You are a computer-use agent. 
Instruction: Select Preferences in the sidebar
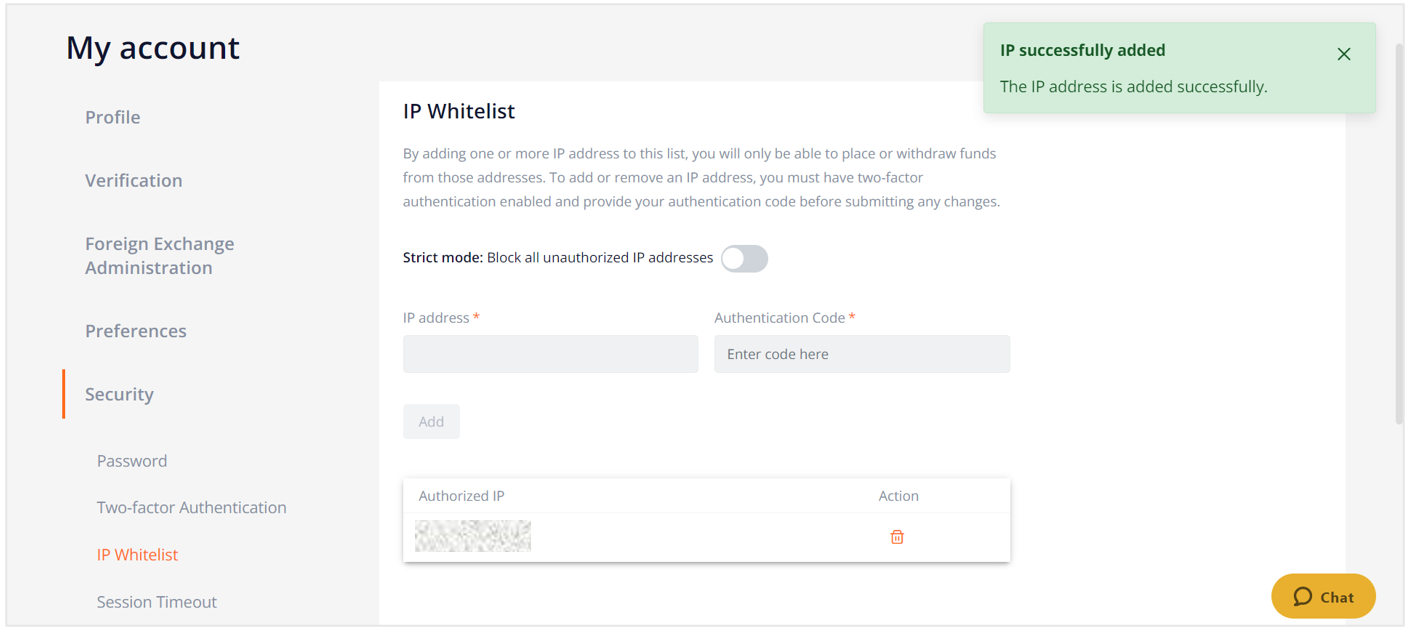[x=136, y=331]
